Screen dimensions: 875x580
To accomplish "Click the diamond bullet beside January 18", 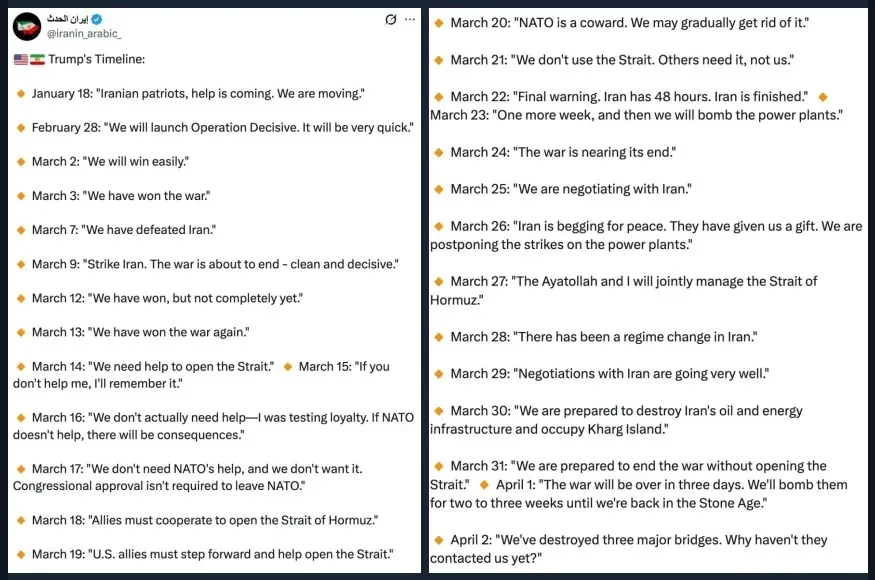I will pyautogui.click(x=20, y=94).
